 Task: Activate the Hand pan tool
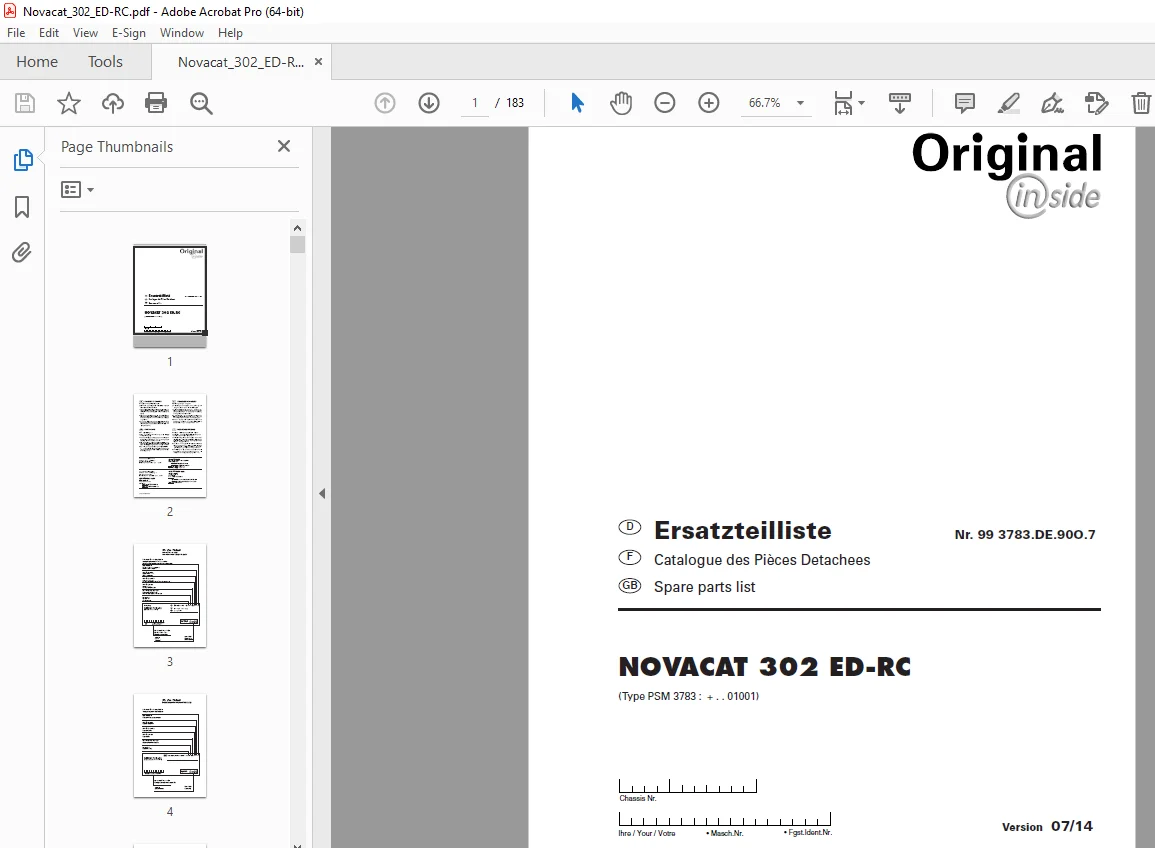click(x=621, y=103)
